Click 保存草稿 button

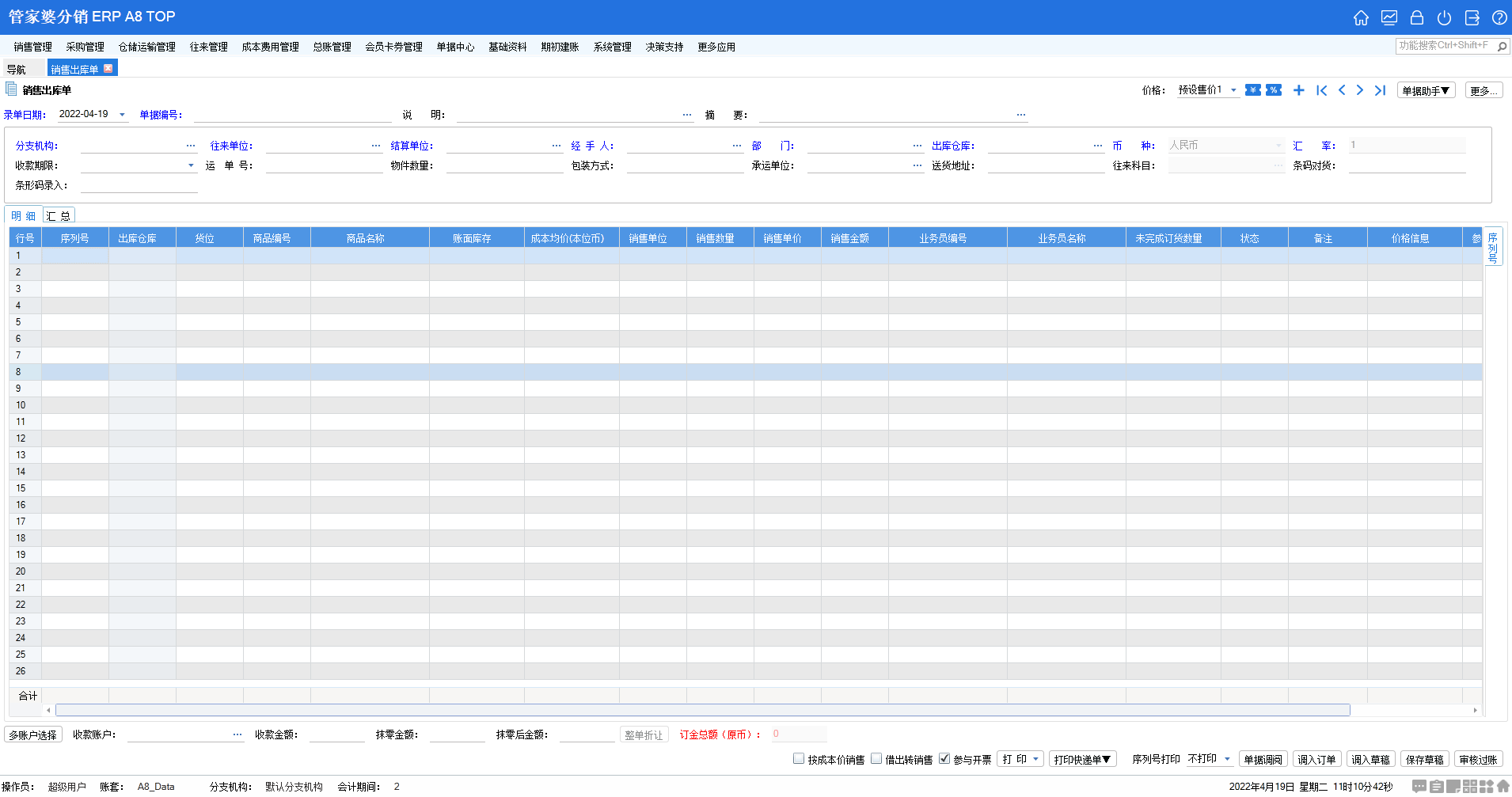click(1424, 759)
